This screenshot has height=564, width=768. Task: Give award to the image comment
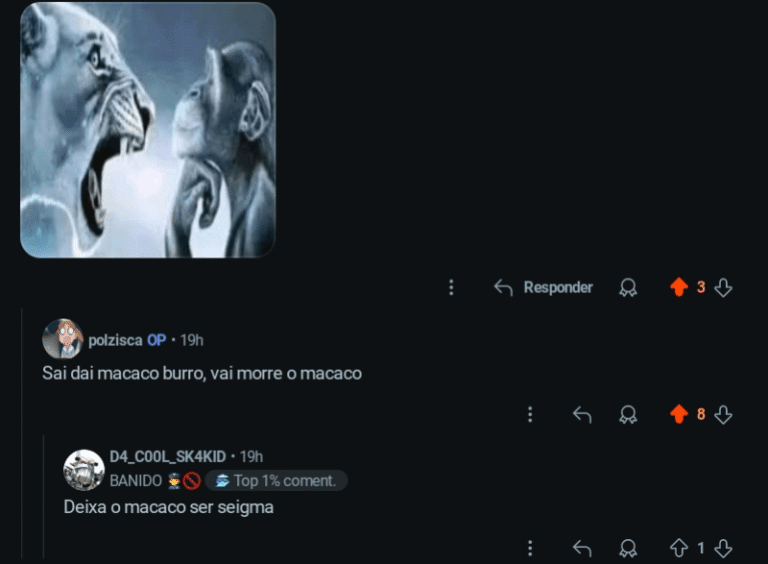click(x=628, y=287)
